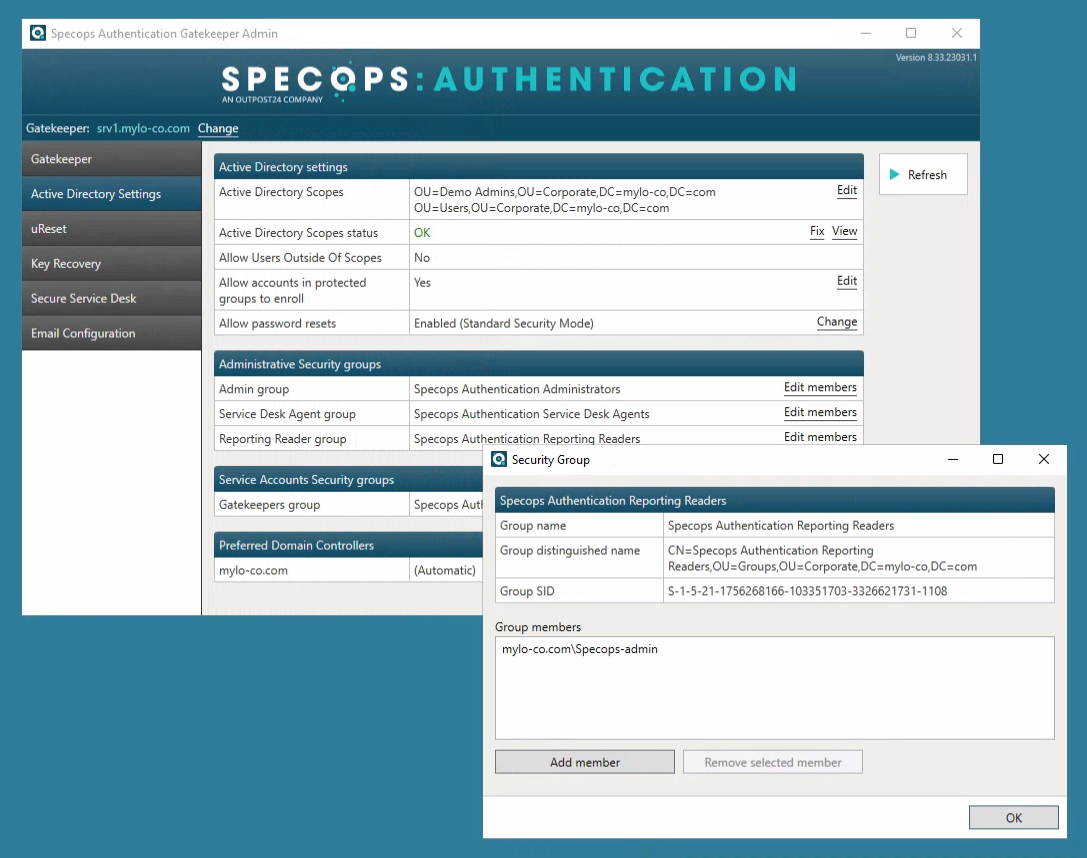Minimize the Security Group dialog
1087x858 pixels.
[x=953, y=459]
